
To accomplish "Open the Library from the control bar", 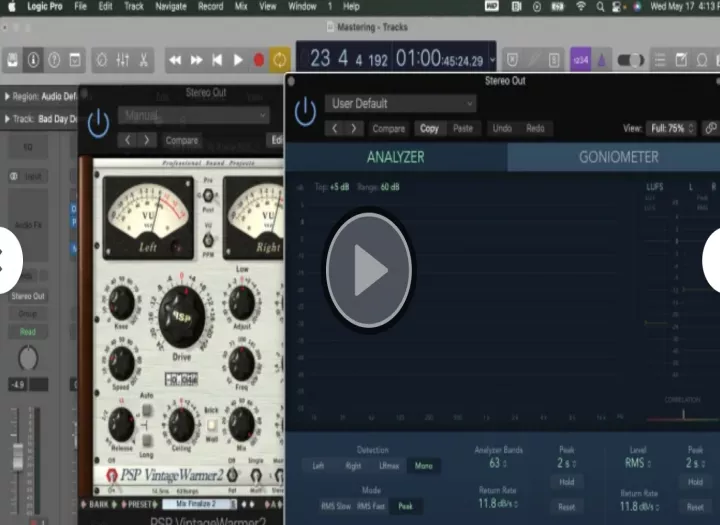I will pos(12,60).
